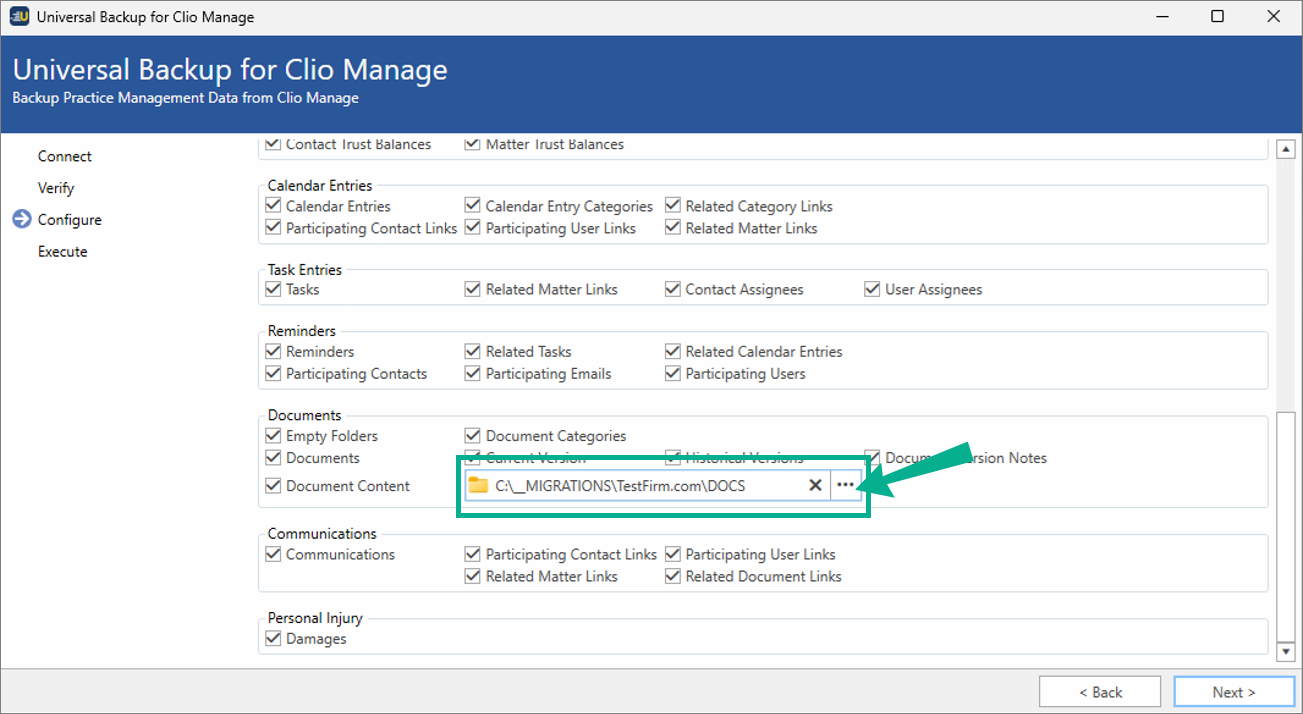Click the Back button
1303x714 pixels.
[x=1100, y=692]
